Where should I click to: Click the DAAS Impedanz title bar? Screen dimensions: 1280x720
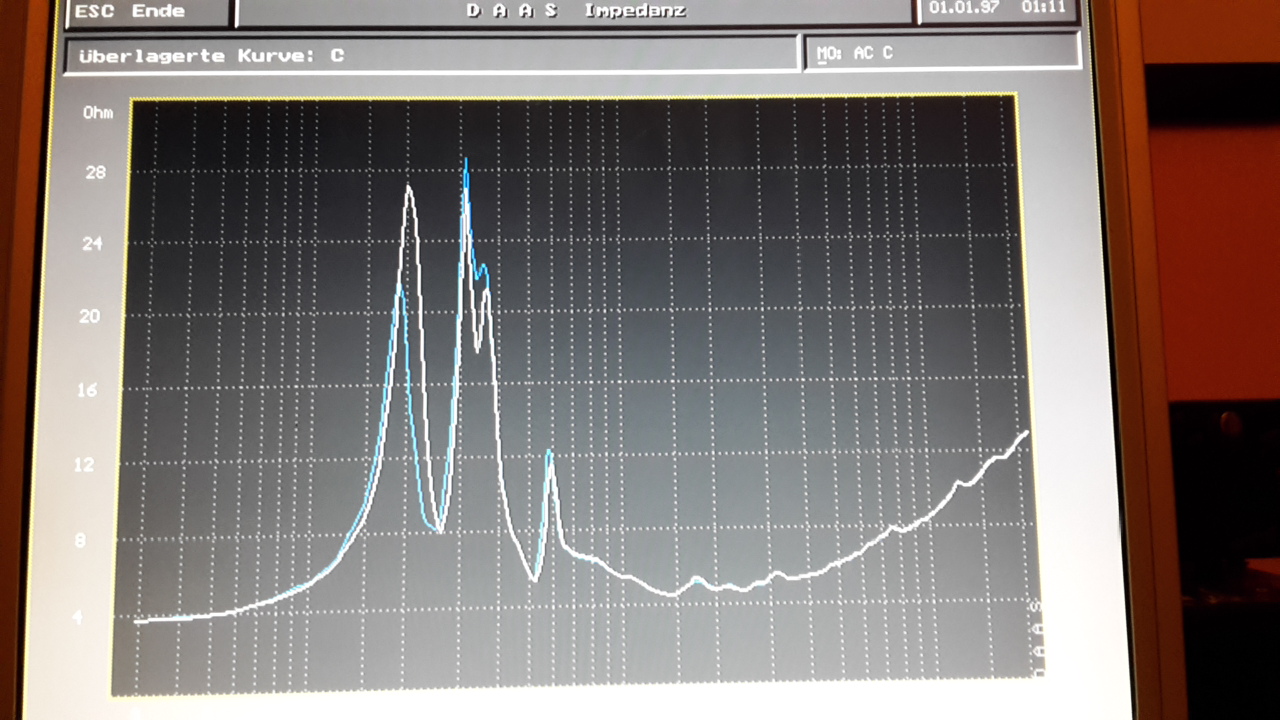(x=575, y=12)
